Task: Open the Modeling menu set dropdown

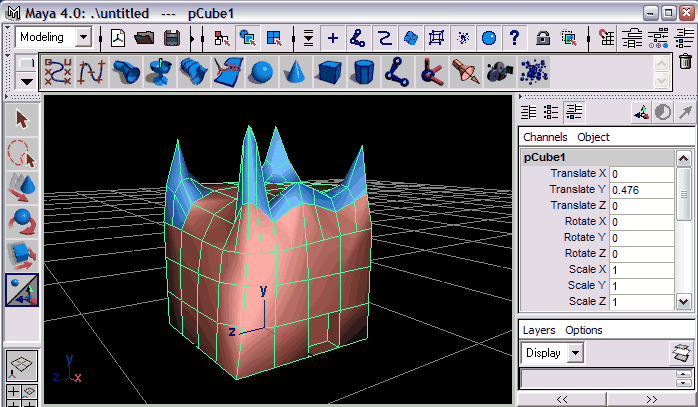Action: point(55,38)
